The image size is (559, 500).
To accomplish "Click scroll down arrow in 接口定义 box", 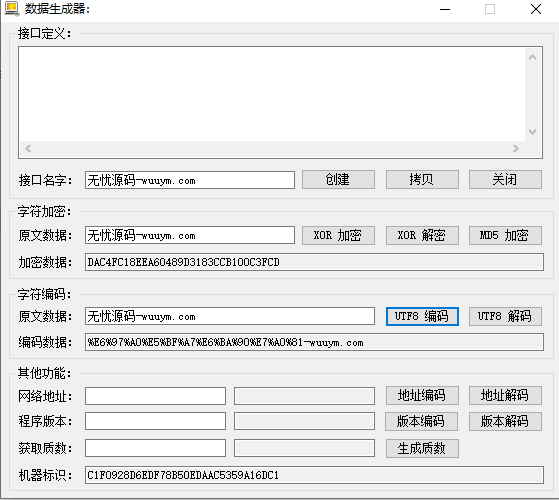I will point(533,132).
